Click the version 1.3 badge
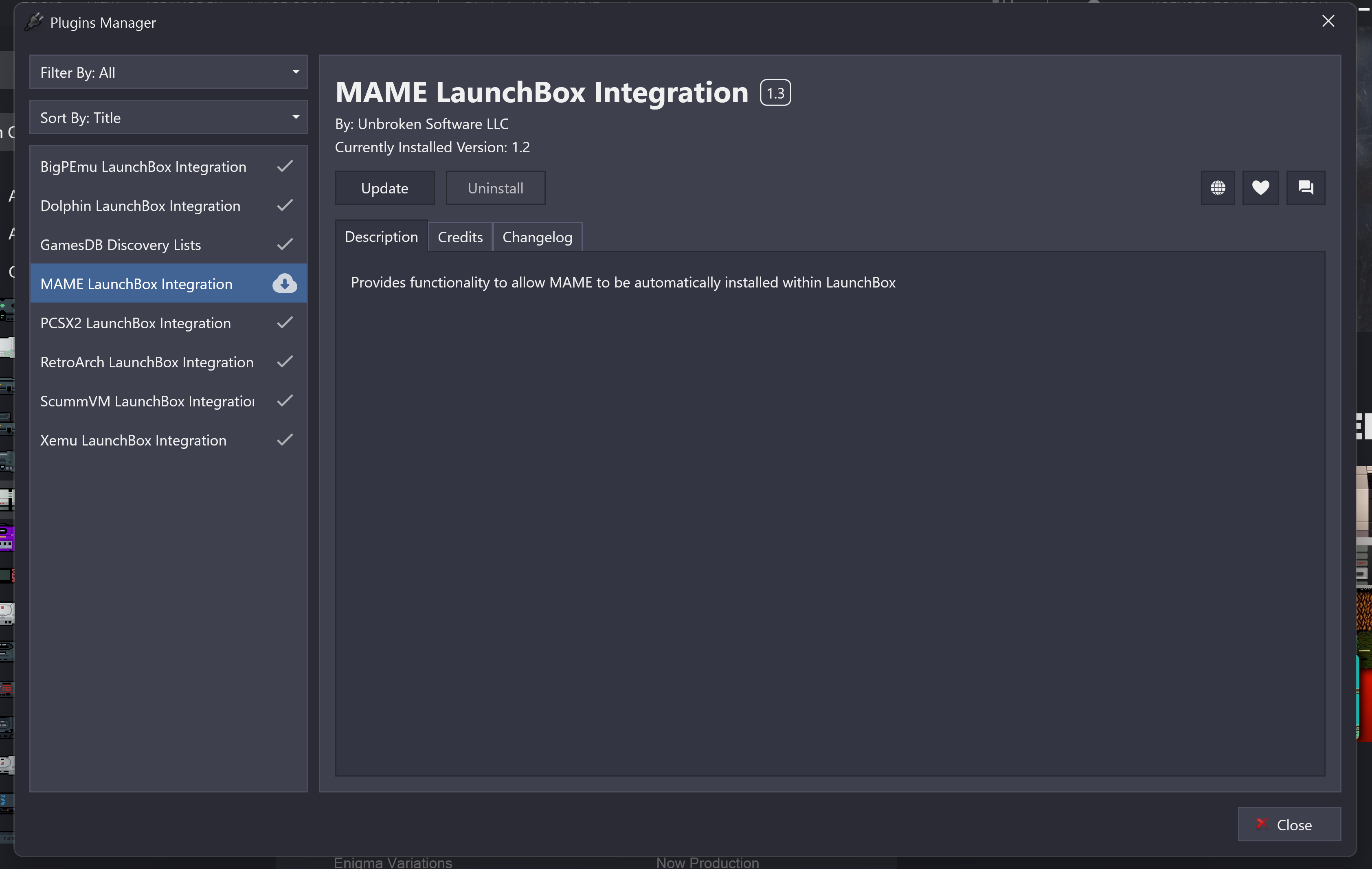Image resolution: width=1372 pixels, height=869 pixels. tap(775, 93)
